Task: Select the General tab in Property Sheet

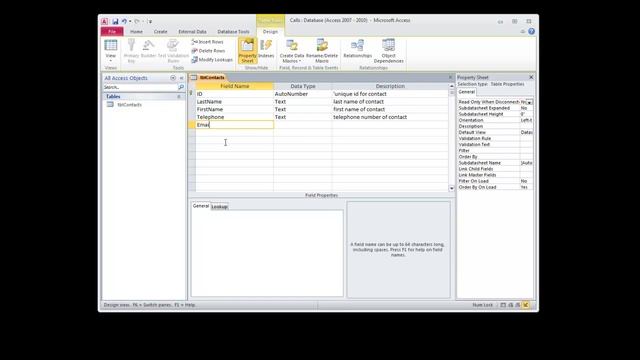Action: (467, 92)
